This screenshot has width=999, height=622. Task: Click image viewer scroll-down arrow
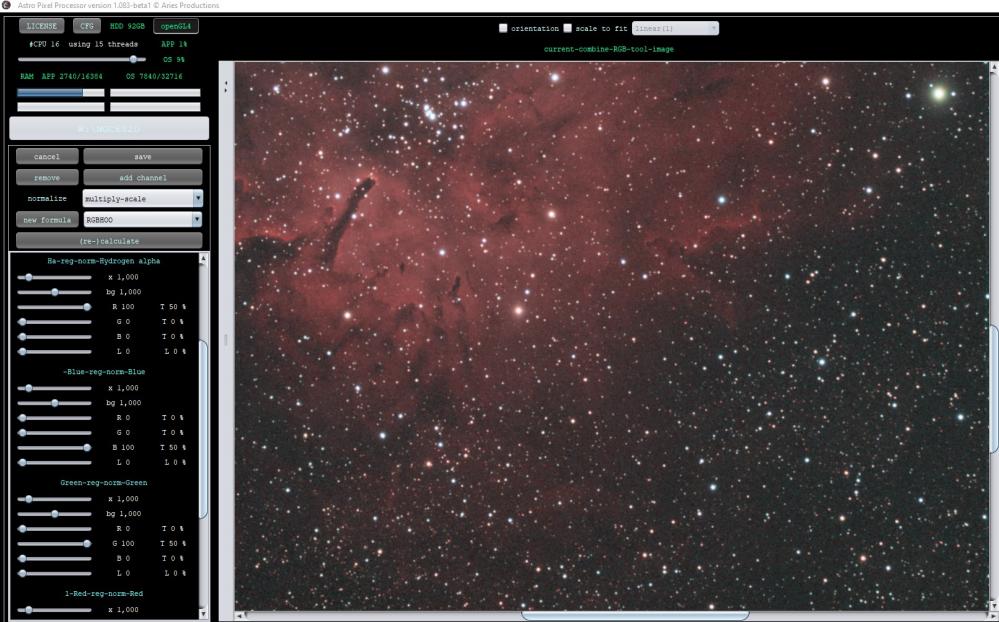click(x=994, y=606)
